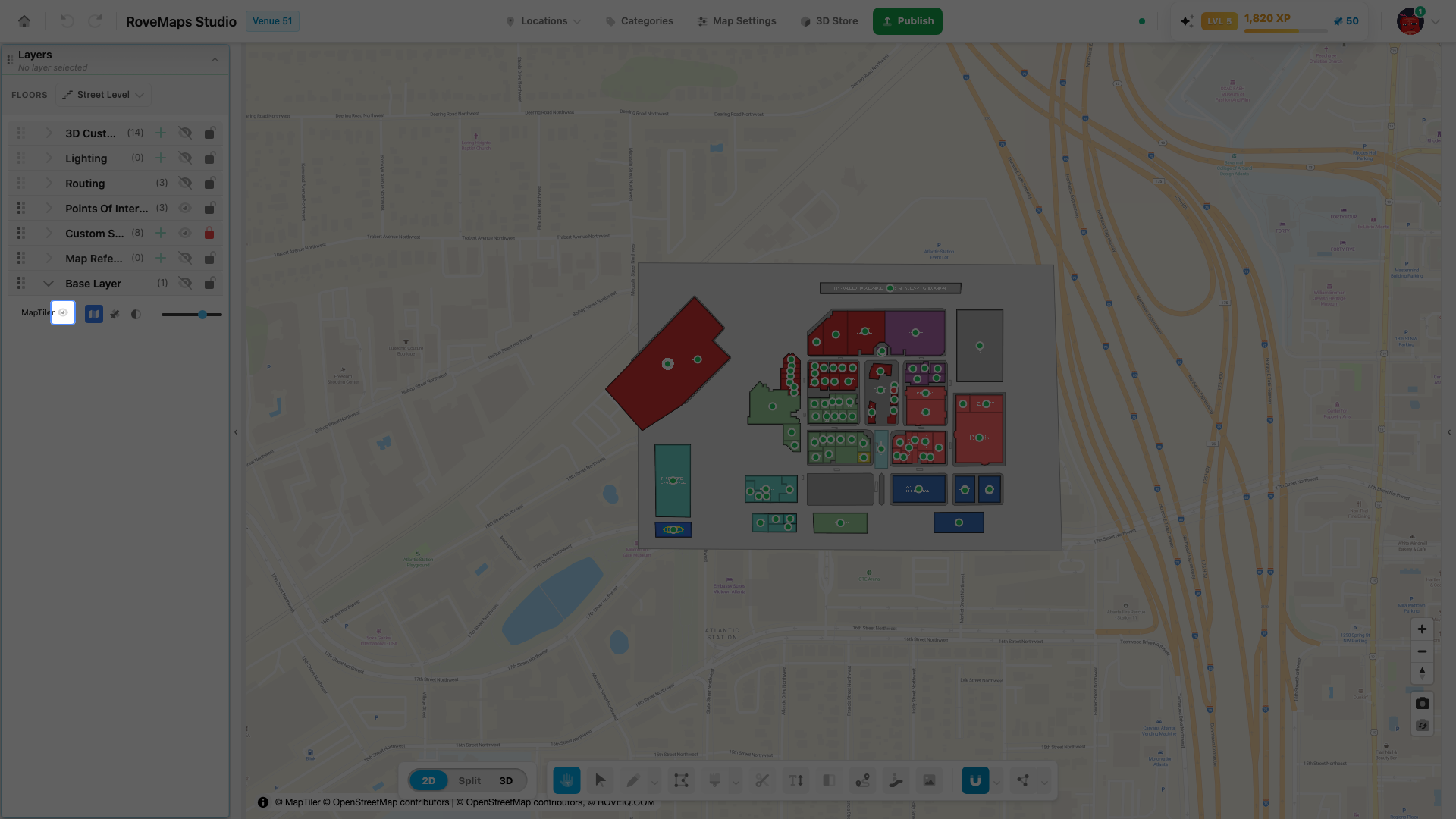The height and width of the screenshot is (819, 1456).
Task: Expand the Lighting layer group
Action: (x=49, y=158)
